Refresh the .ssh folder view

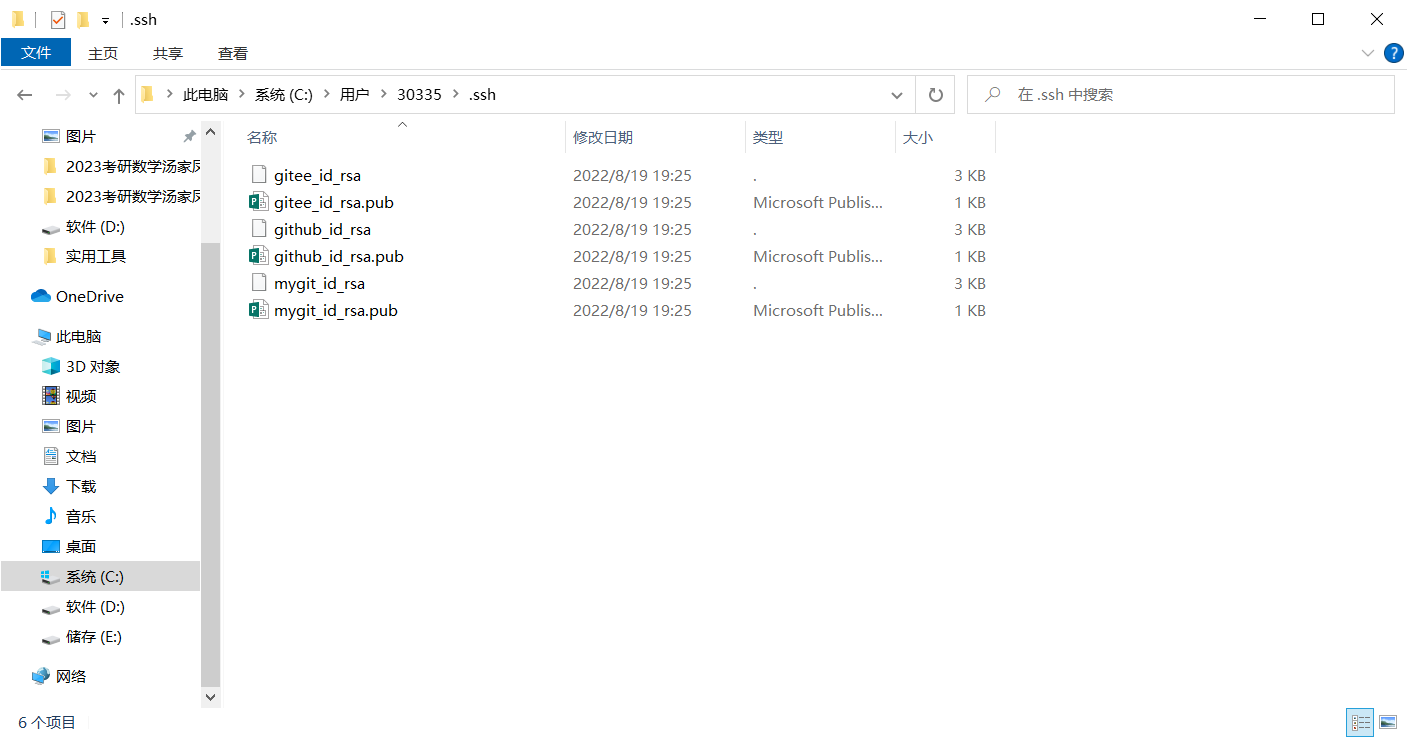click(935, 95)
